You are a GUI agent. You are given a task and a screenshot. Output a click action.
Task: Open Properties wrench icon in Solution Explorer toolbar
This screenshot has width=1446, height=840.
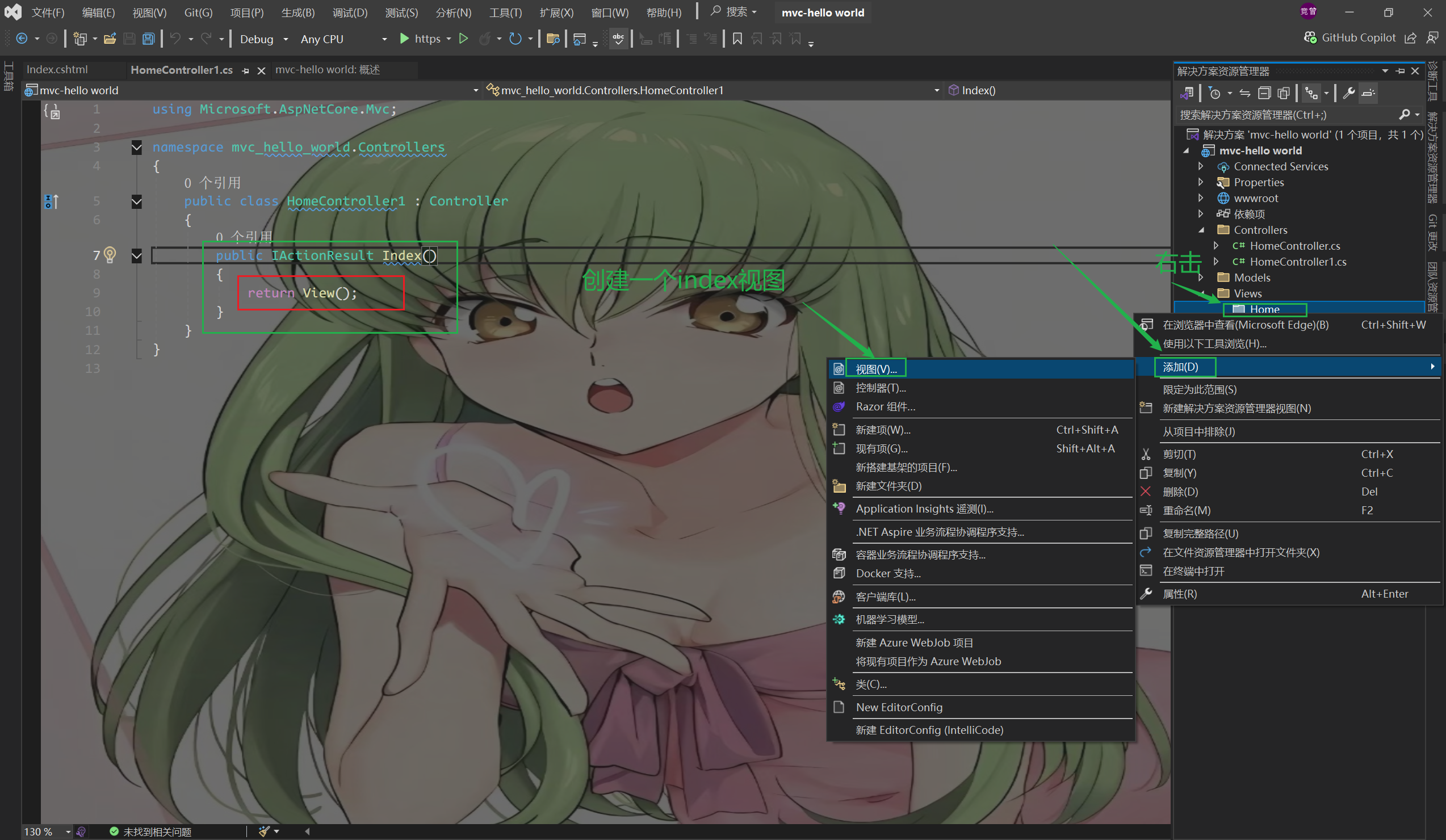click(1349, 93)
